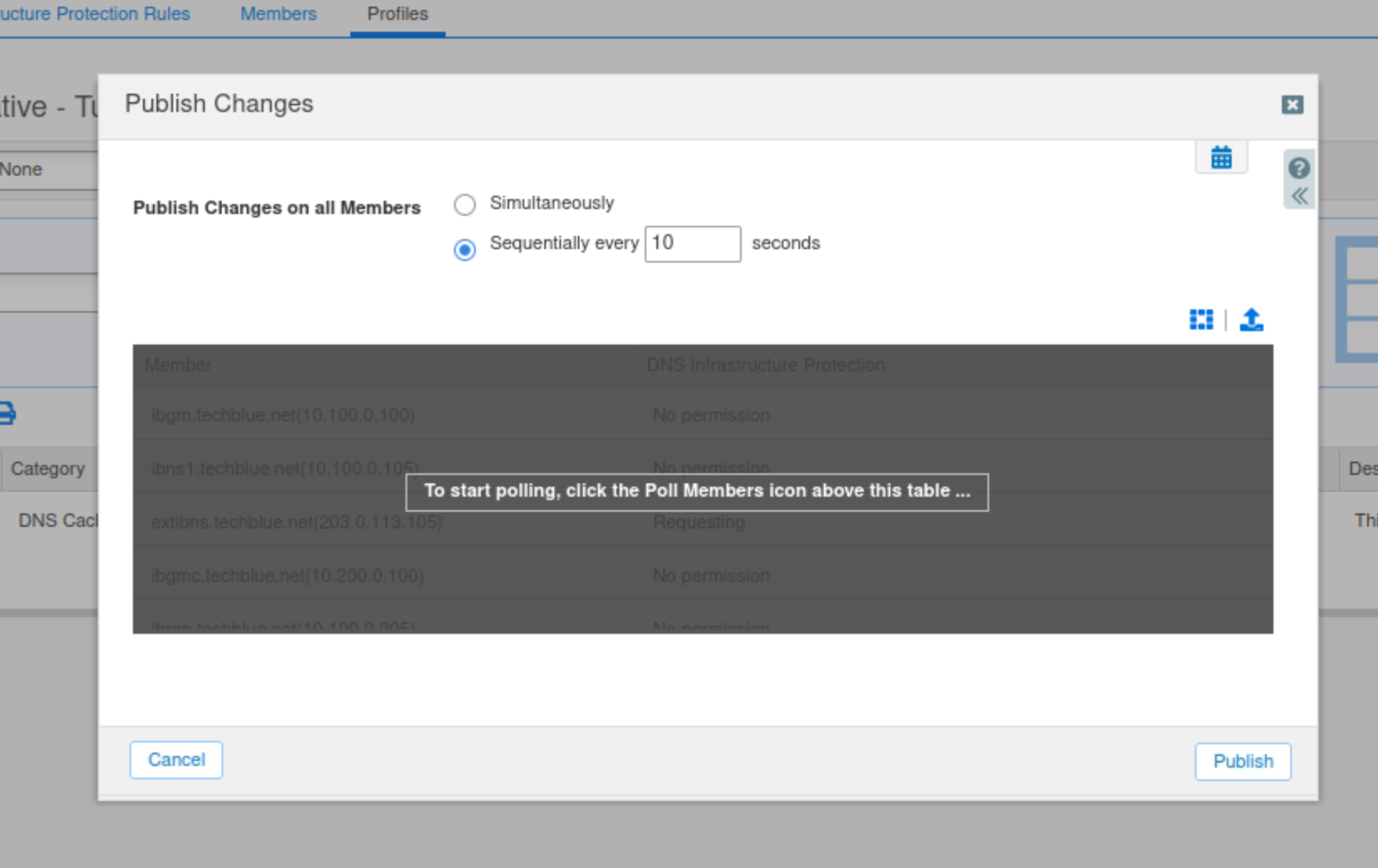Image resolution: width=1378 pixels, height=868 pixels.
Task: Select the Sequentially every radio option
Action: (x=465, y=249)
